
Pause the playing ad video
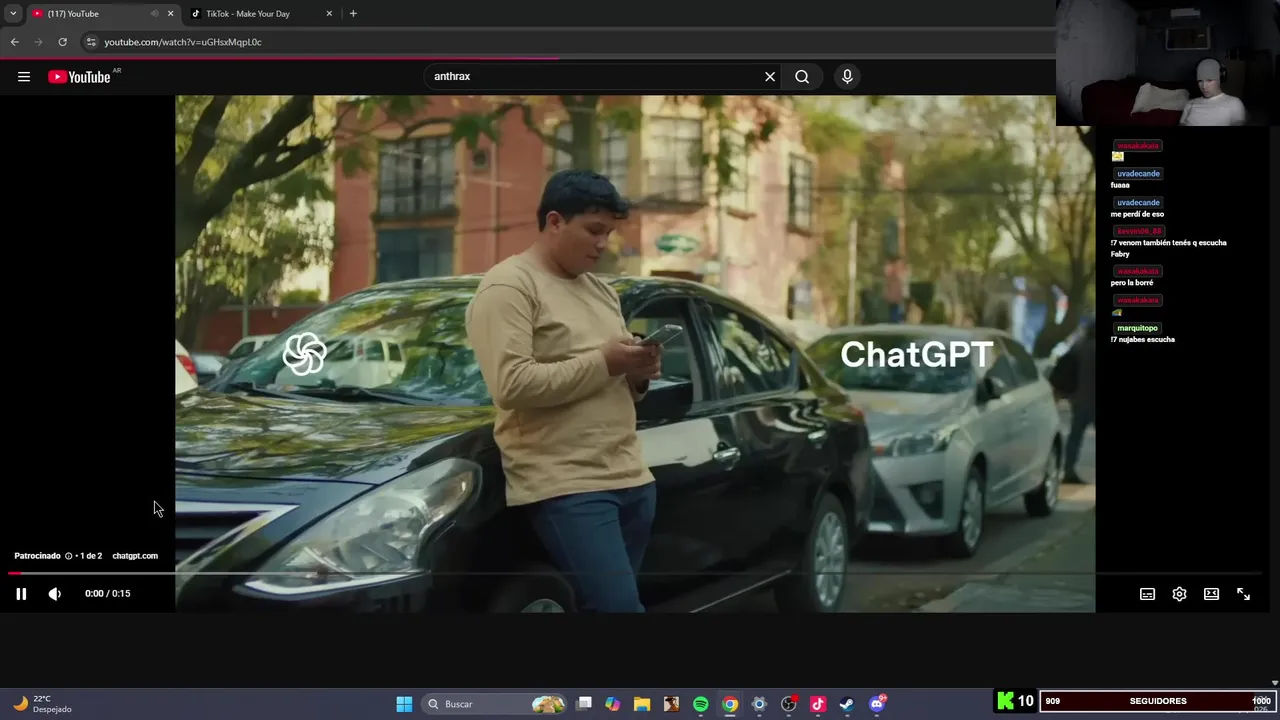coord(21,594)
